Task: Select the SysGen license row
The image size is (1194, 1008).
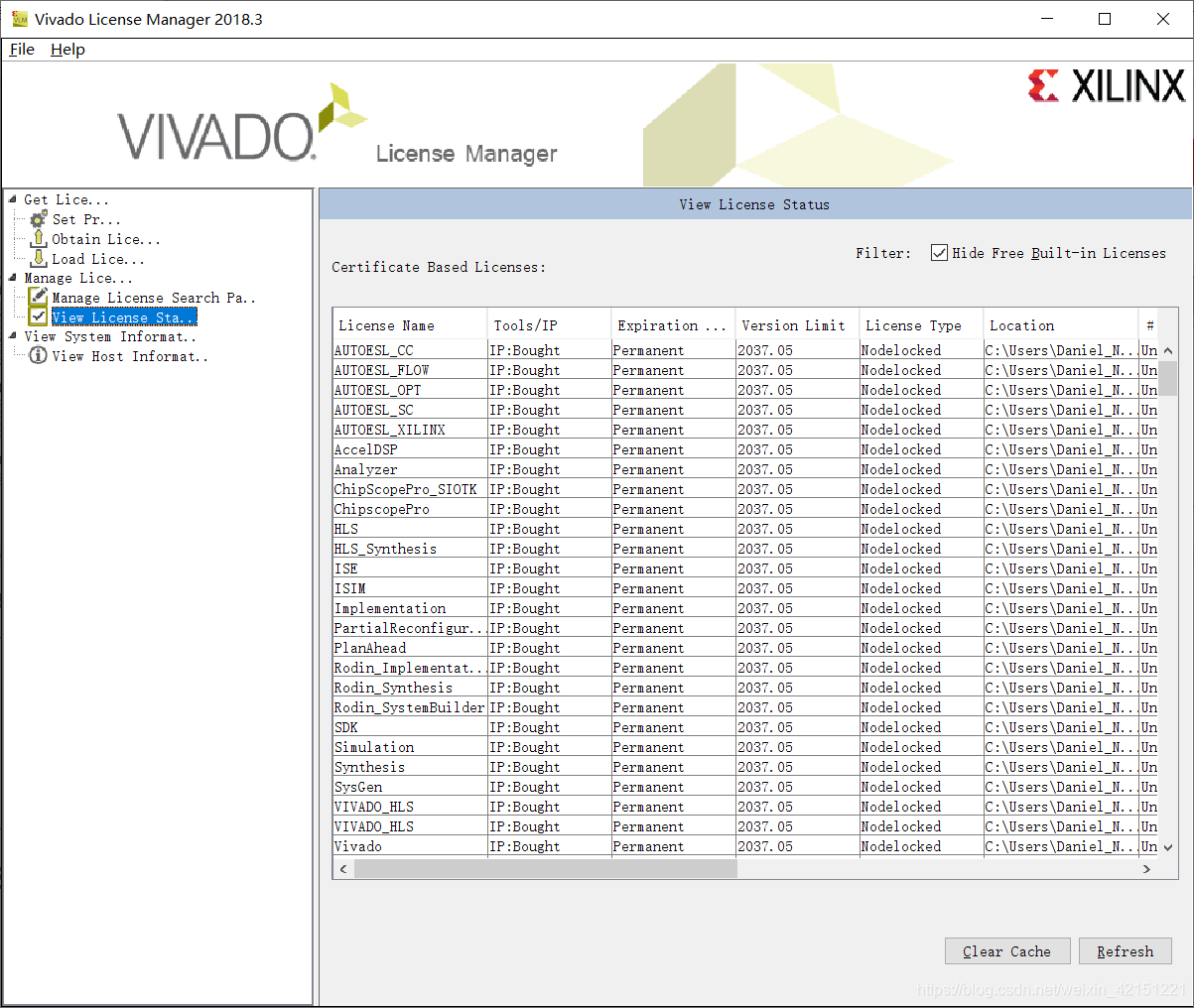Action: tap(745, 787)
